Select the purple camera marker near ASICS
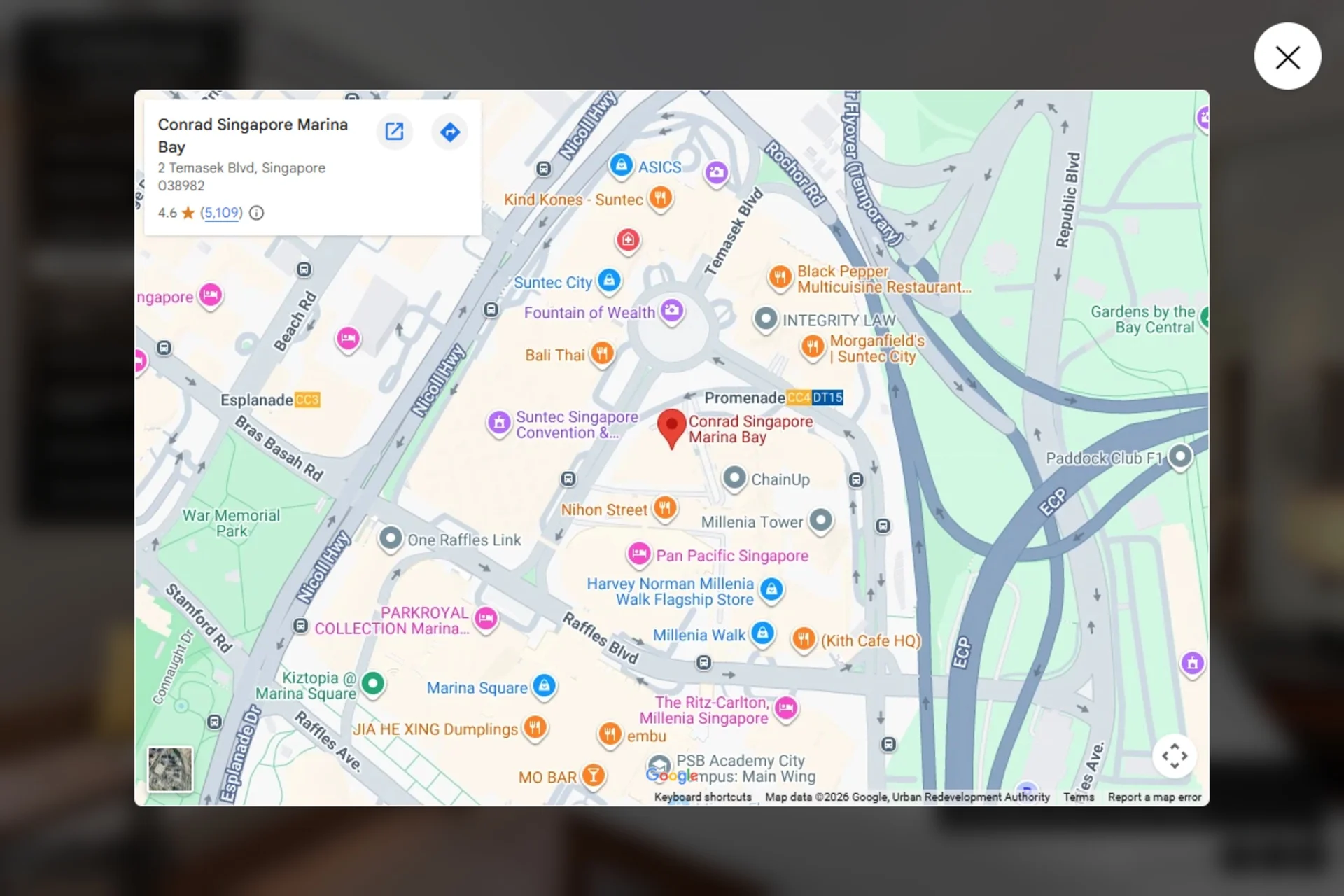Image resolution: width=1344 pixels, height=896 pixels. click(x=716, y=173)
